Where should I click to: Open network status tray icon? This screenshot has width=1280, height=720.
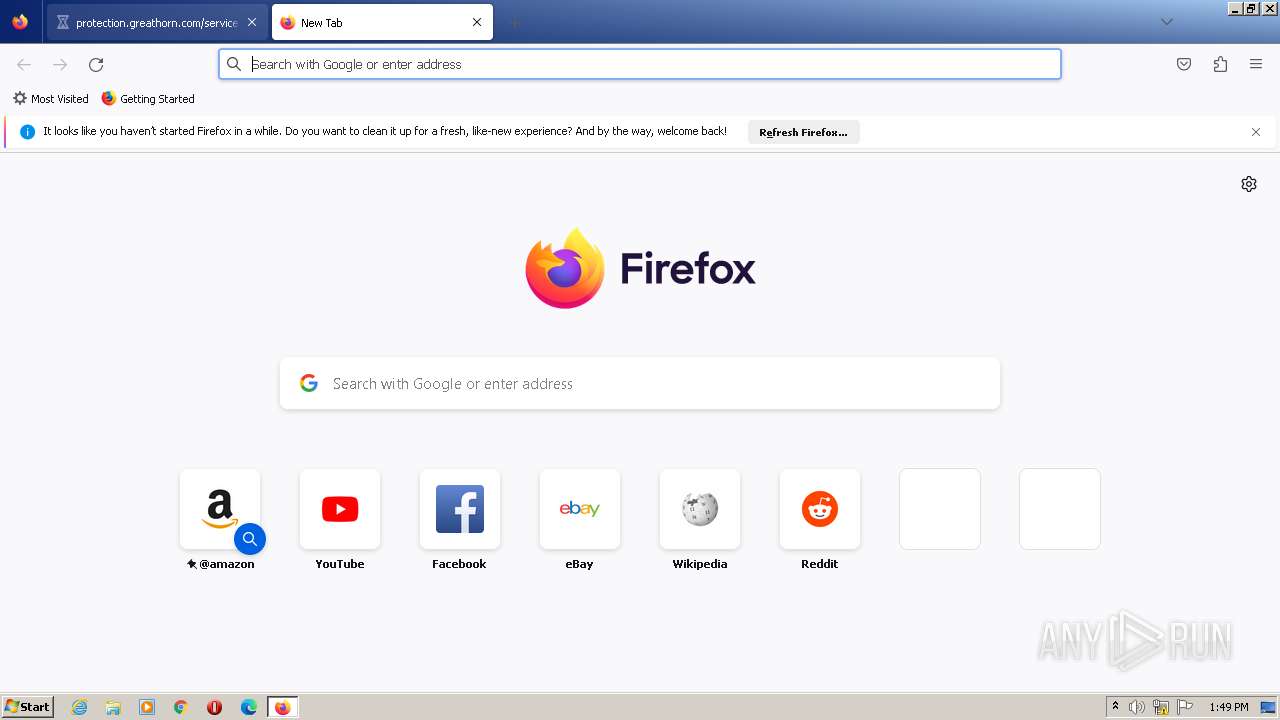coord(1161,707)
